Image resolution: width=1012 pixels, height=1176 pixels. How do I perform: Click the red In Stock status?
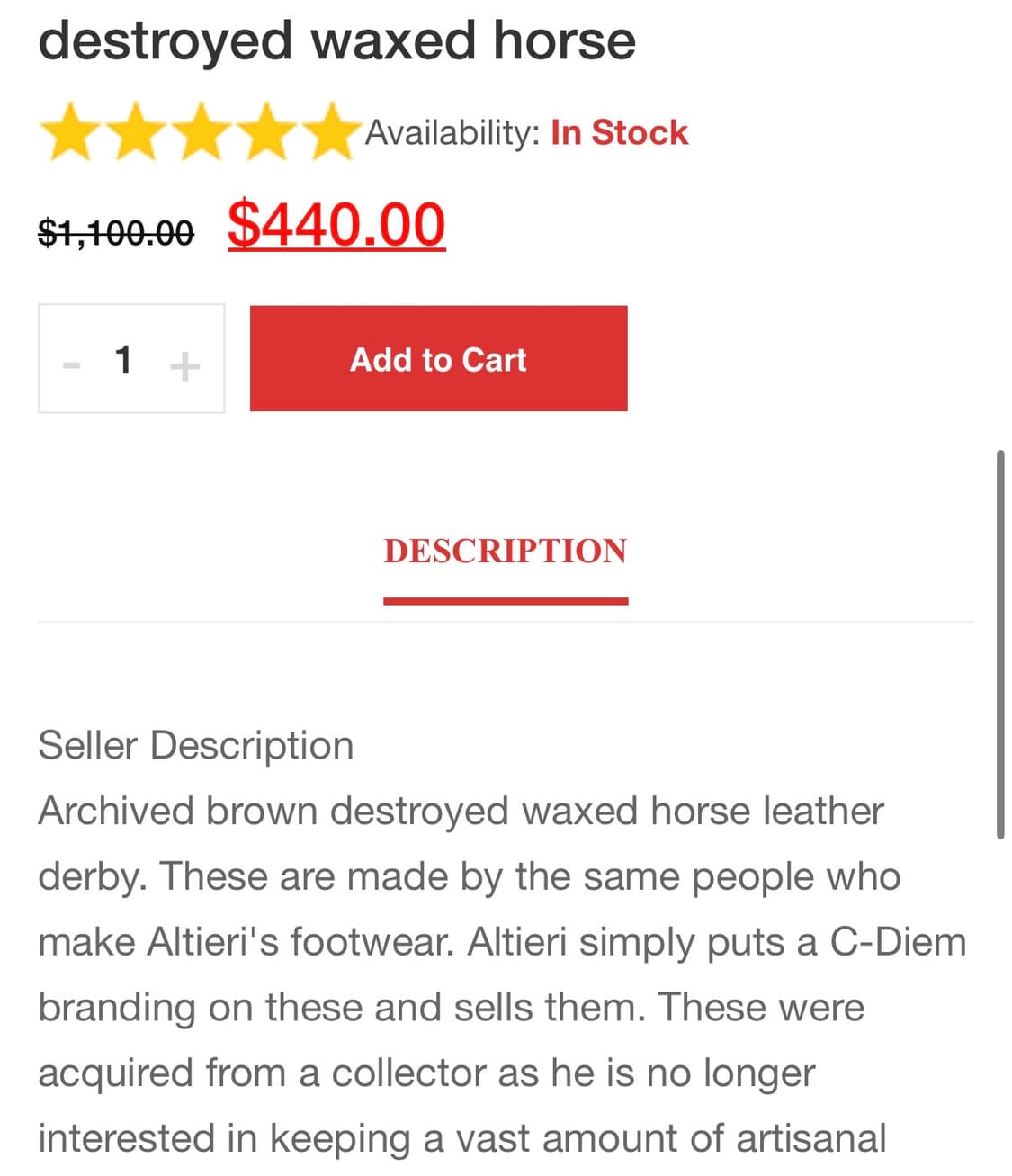(619, 133)
